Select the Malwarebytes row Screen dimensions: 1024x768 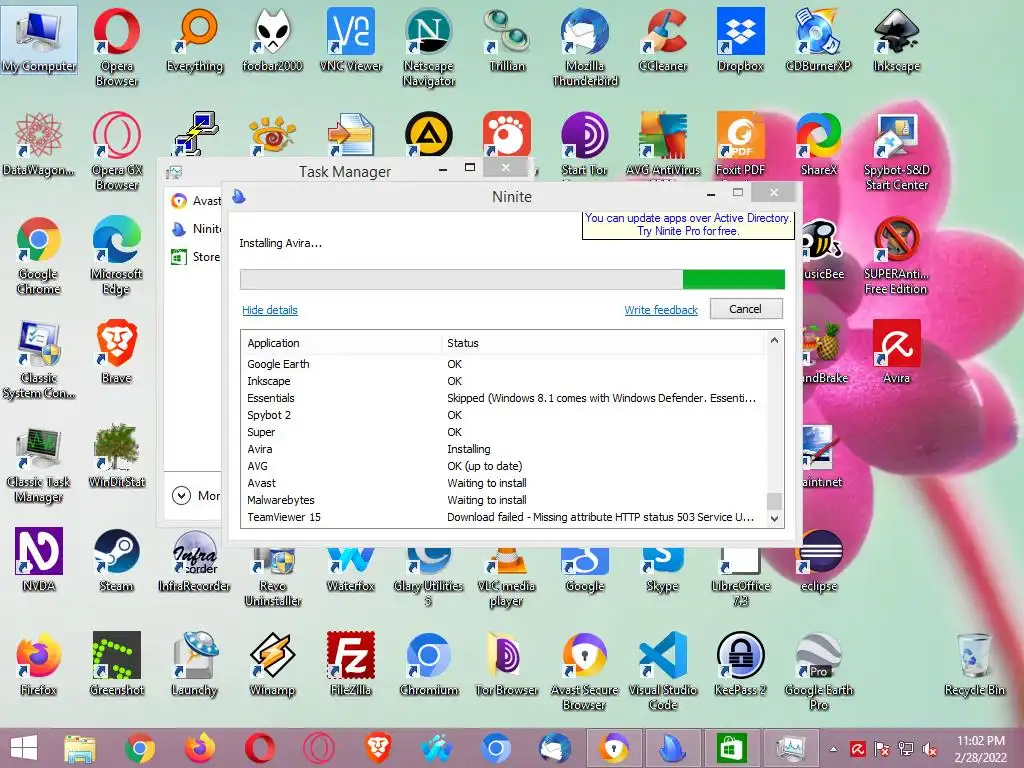[504, 500]
